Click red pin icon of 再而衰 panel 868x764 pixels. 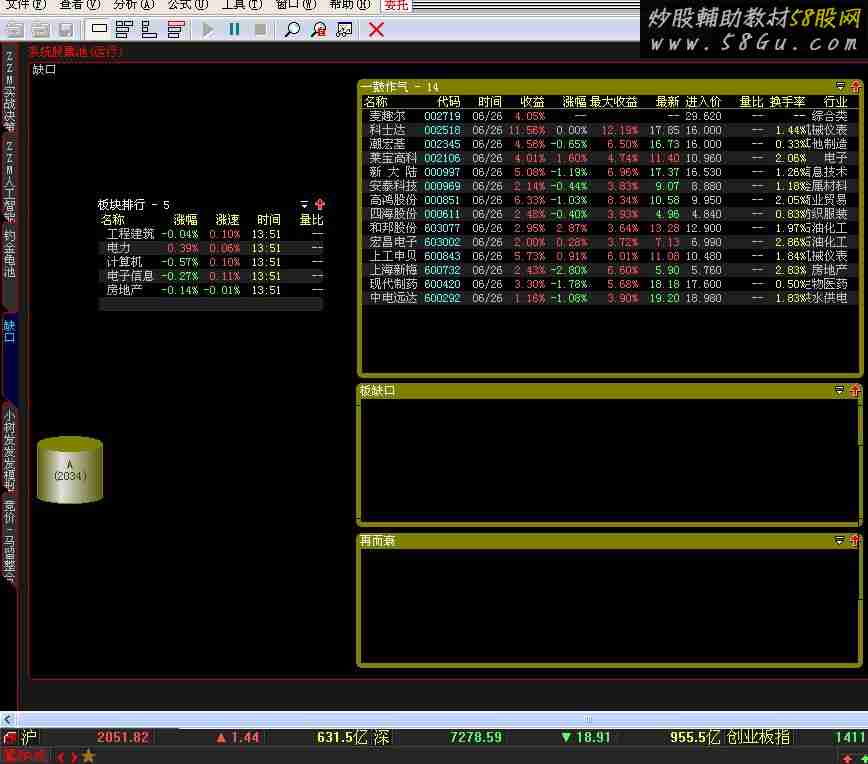click(855, 540)
